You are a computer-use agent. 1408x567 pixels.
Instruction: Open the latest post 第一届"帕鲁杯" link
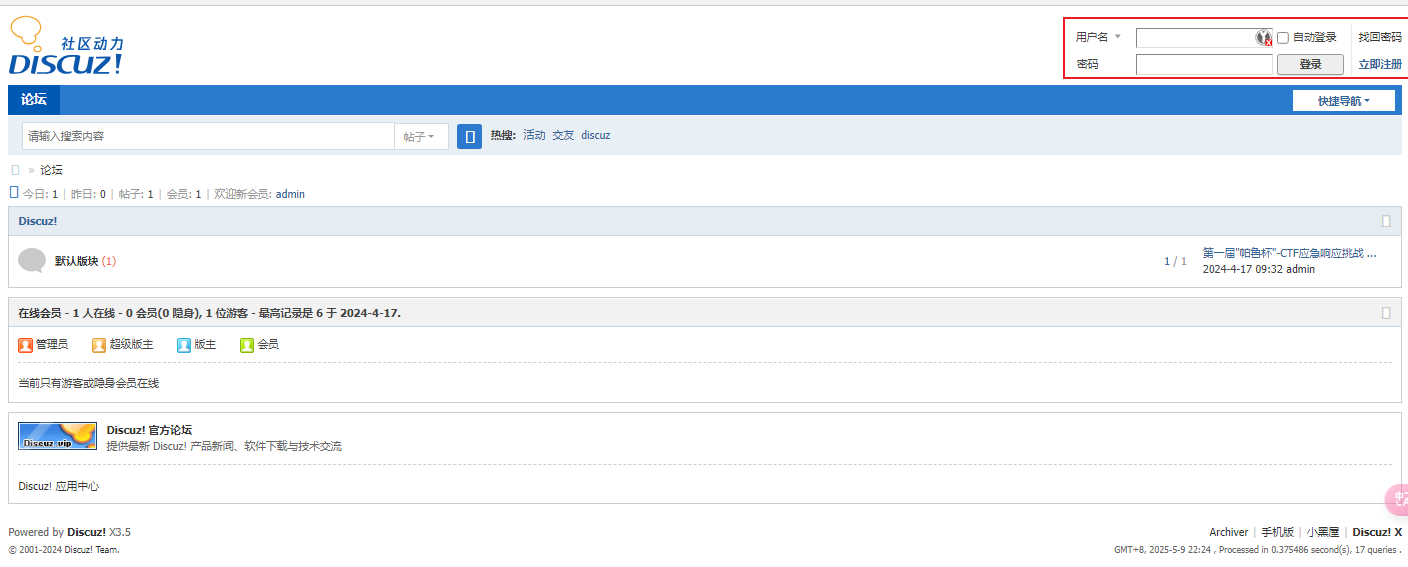coord(1289,253)
